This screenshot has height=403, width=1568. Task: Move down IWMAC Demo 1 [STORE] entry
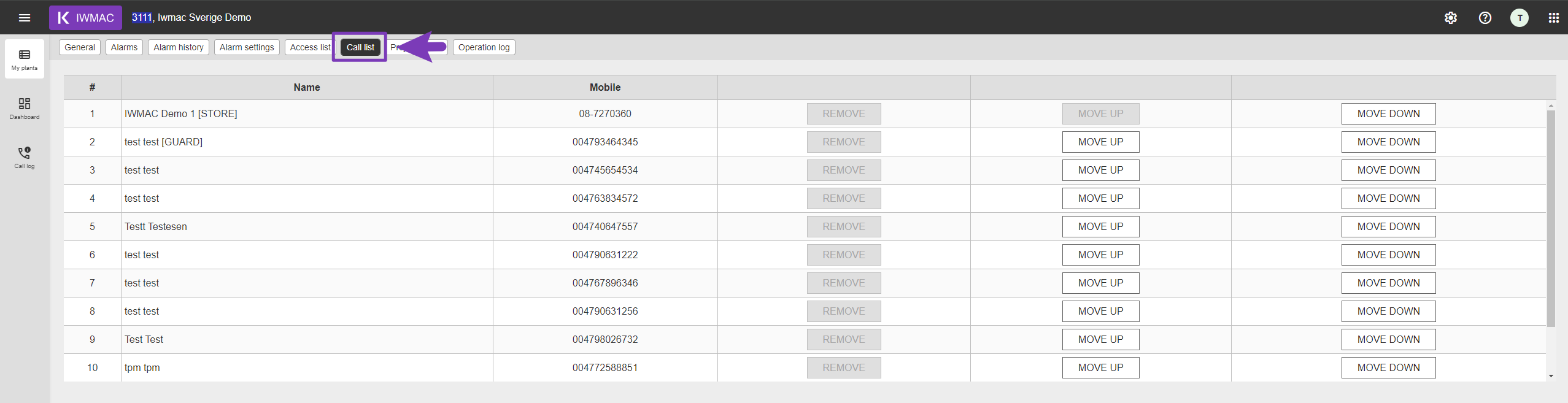click(1388, 113)
